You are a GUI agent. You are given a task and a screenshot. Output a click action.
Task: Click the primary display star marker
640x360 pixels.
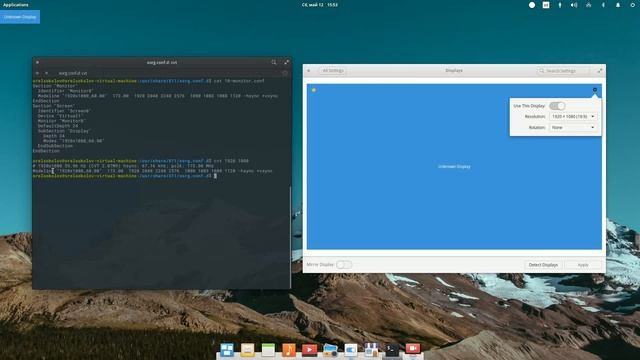pyautogui.click(x=313, y=90)
